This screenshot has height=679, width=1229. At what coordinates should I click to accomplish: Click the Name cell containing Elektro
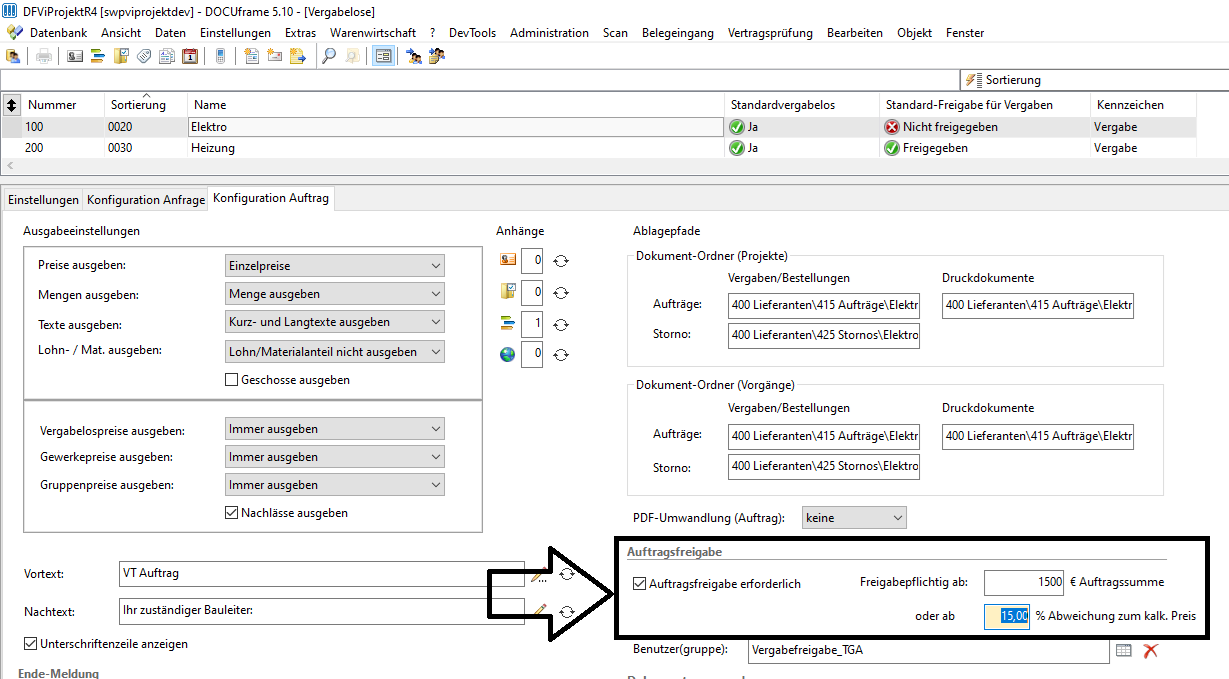point(455,127)
